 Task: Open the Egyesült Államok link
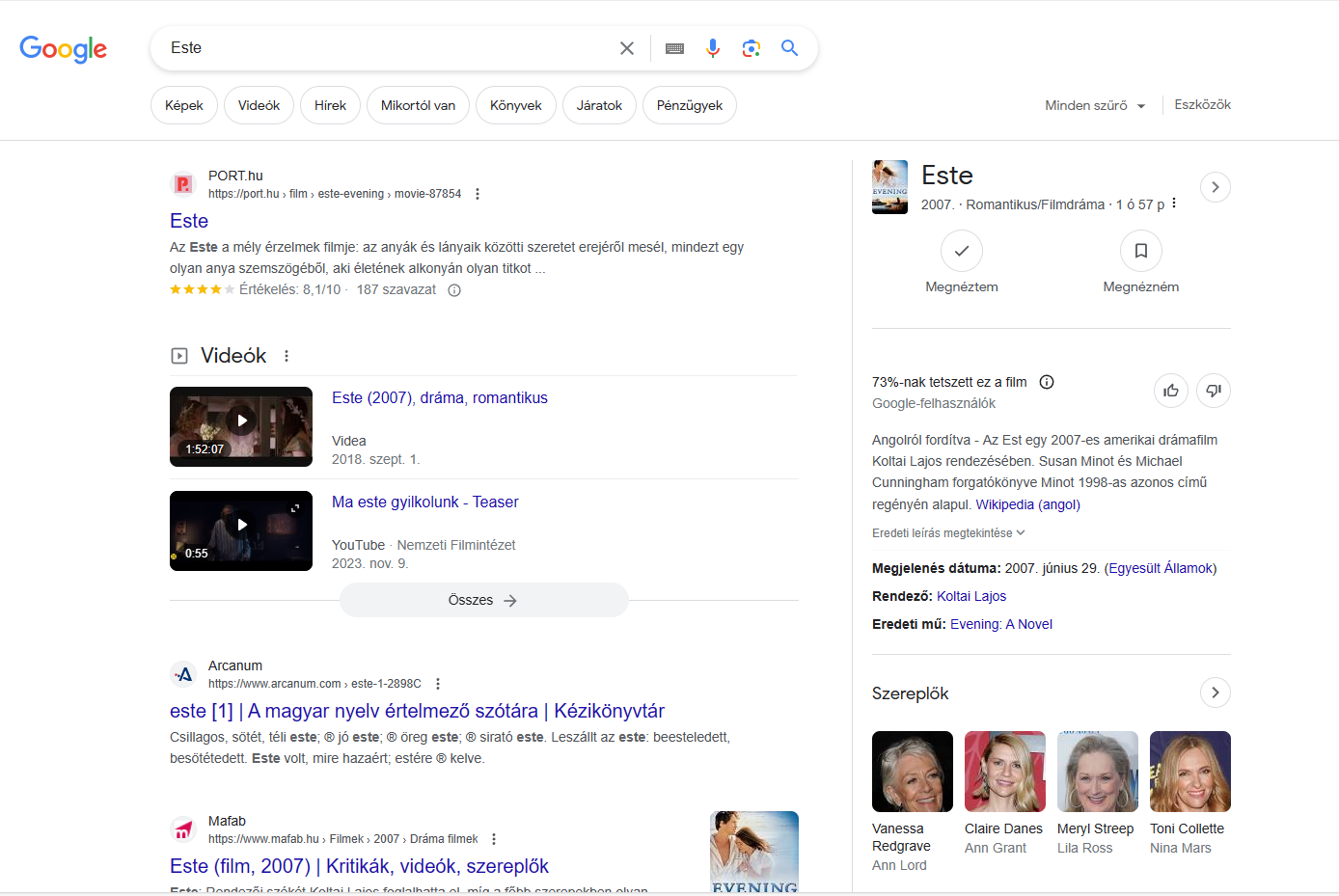coord(1161,568)
